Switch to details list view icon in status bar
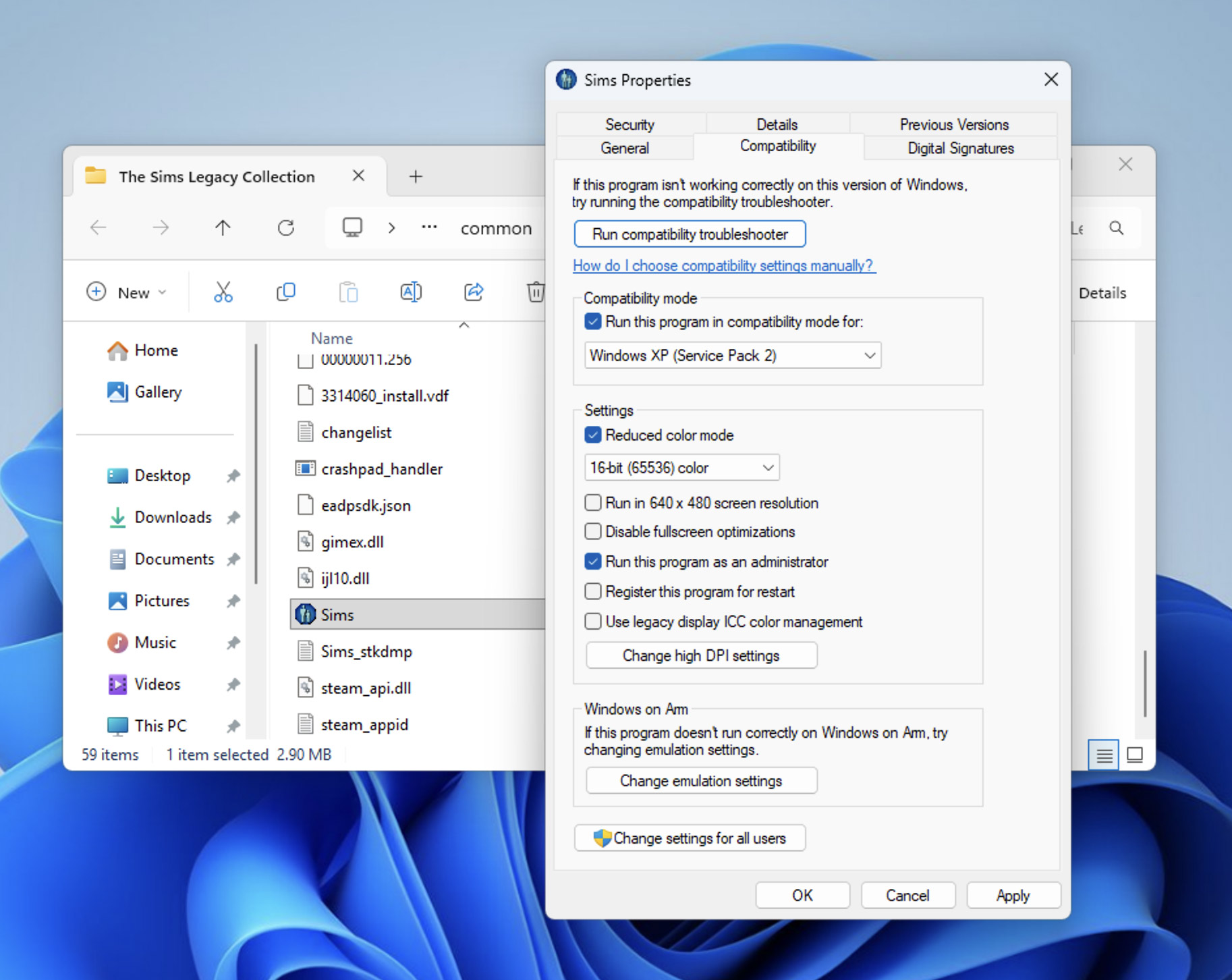This screenshot has width=1232, height=980. 1104,755
